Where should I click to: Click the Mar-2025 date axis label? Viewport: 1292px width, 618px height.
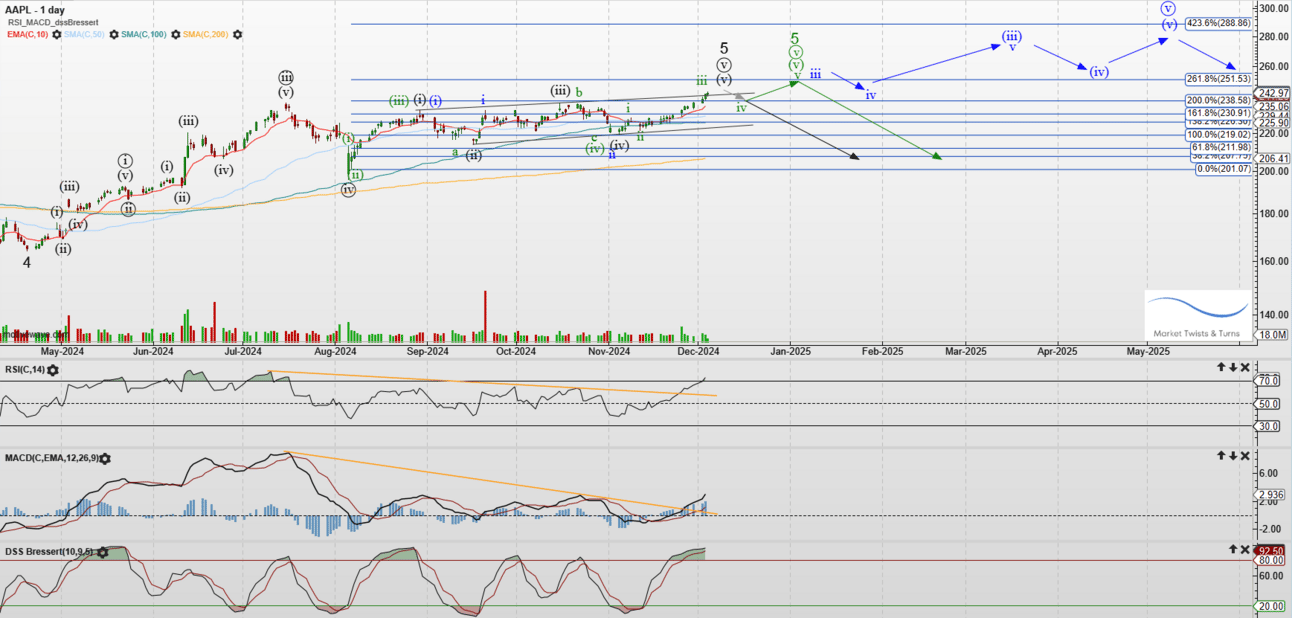coord(966,351)
